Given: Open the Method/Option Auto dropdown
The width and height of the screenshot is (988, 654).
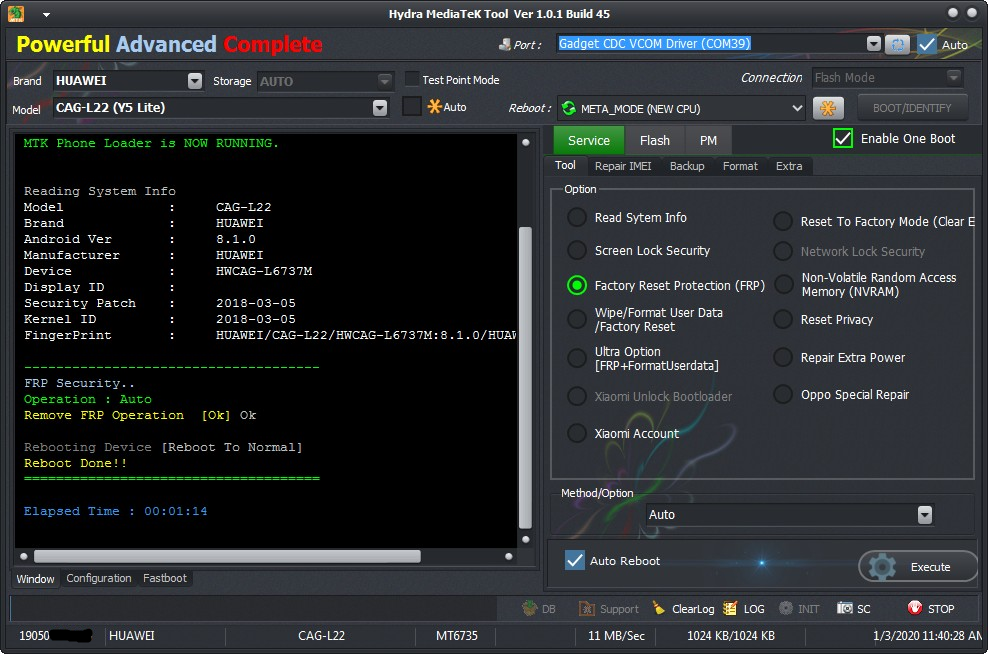Looking at the screenshot, I should click(x=924, y=515).
